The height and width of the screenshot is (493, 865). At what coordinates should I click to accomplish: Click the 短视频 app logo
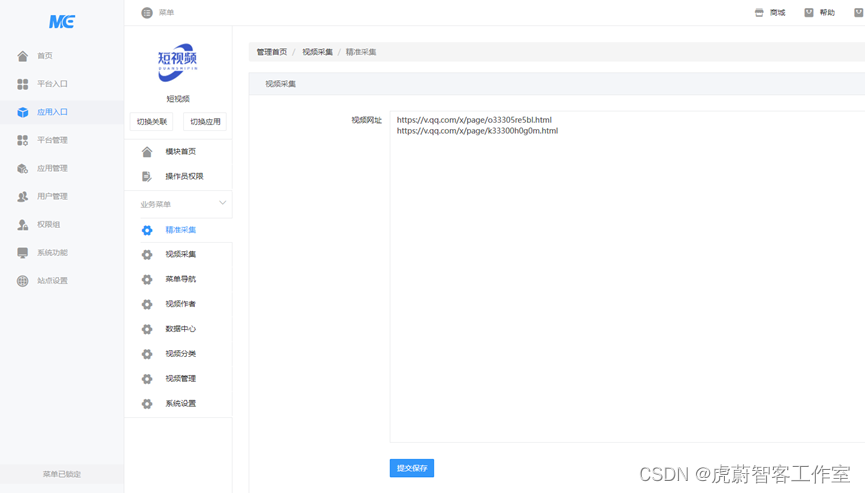pos(178,63)
